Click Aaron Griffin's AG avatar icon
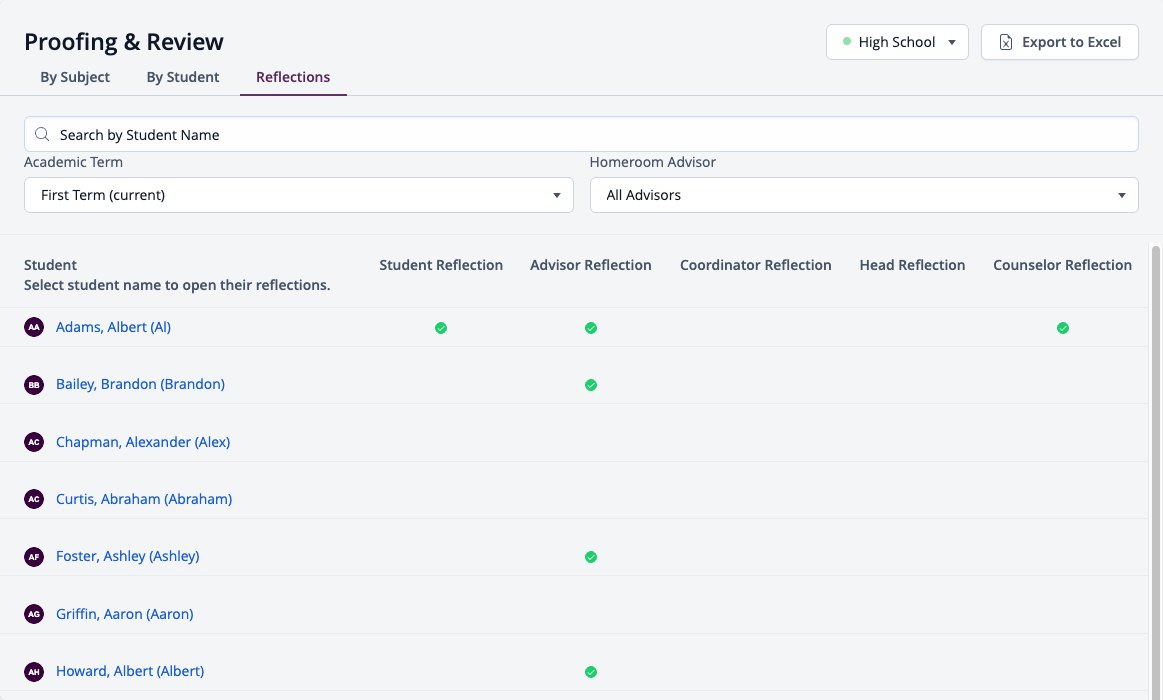Screen dimensions: 1163x700 pyautogui.click(x=34, y=614)
